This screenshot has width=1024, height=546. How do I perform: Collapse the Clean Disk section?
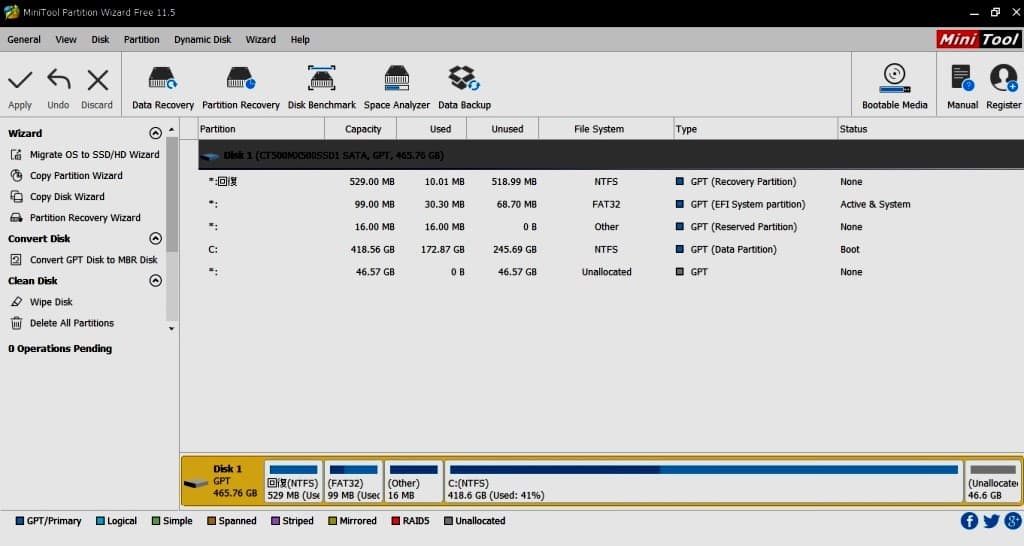pos(155,281)
